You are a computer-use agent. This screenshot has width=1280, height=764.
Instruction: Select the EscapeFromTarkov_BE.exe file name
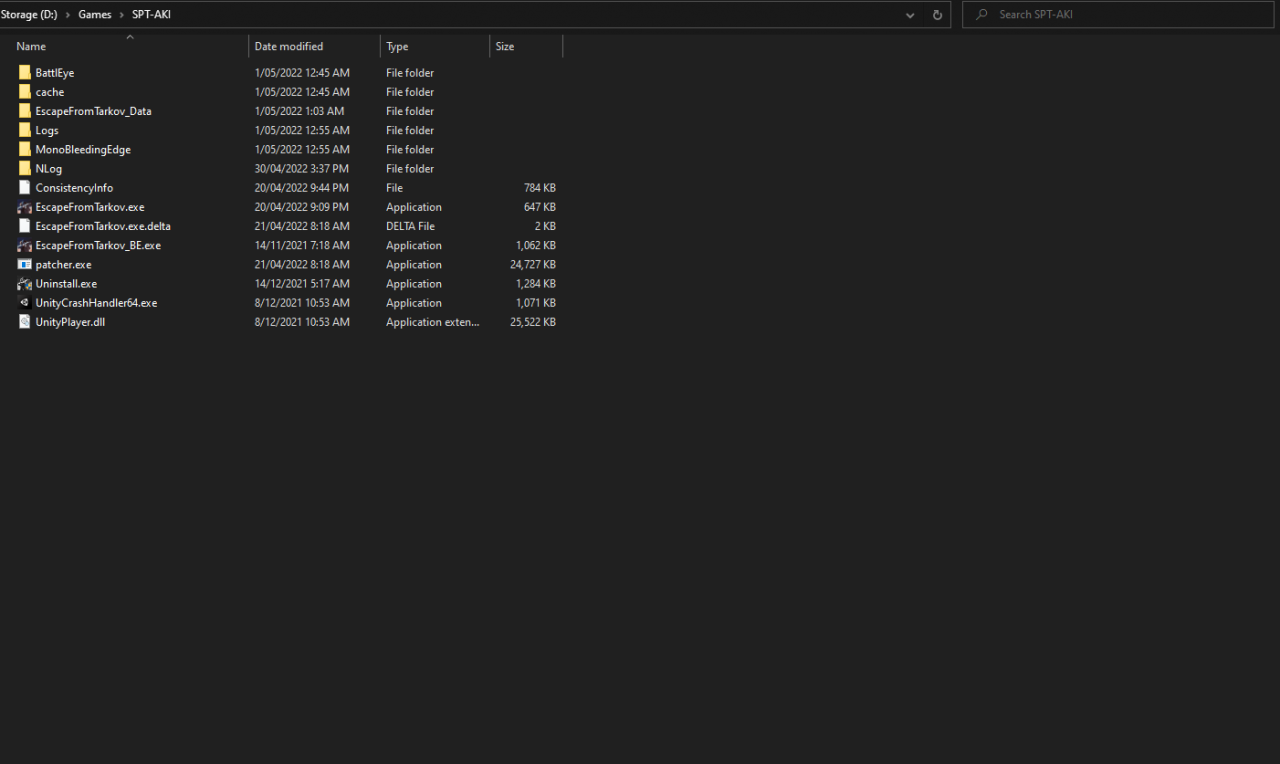98,245
